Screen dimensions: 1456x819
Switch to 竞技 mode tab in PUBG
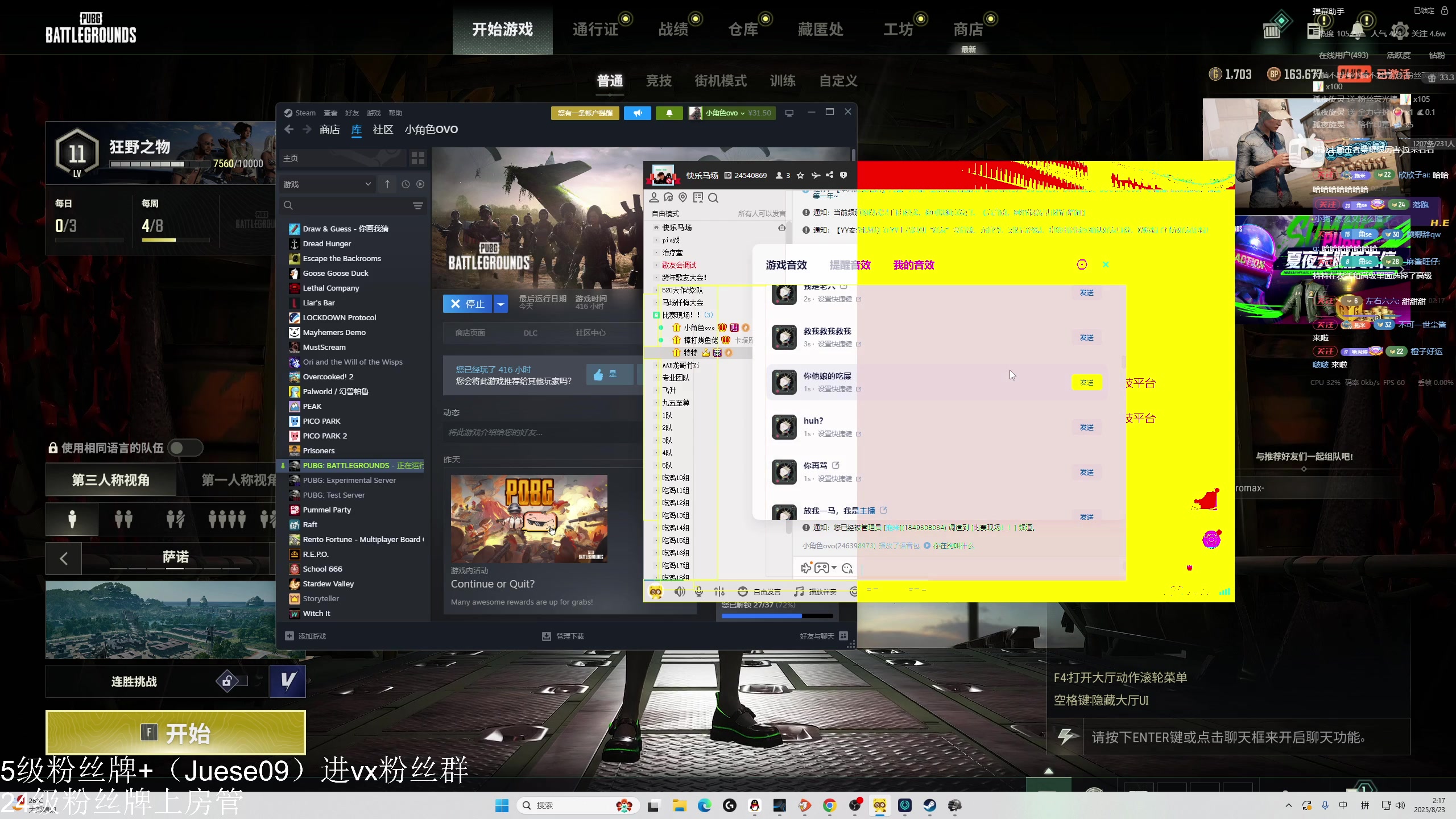[x=659, y=81]
